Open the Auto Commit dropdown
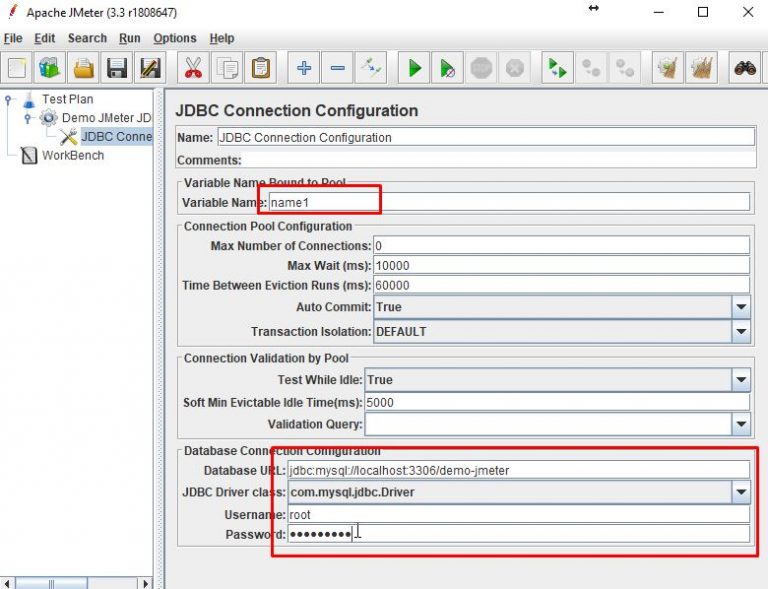 [740, 307]
